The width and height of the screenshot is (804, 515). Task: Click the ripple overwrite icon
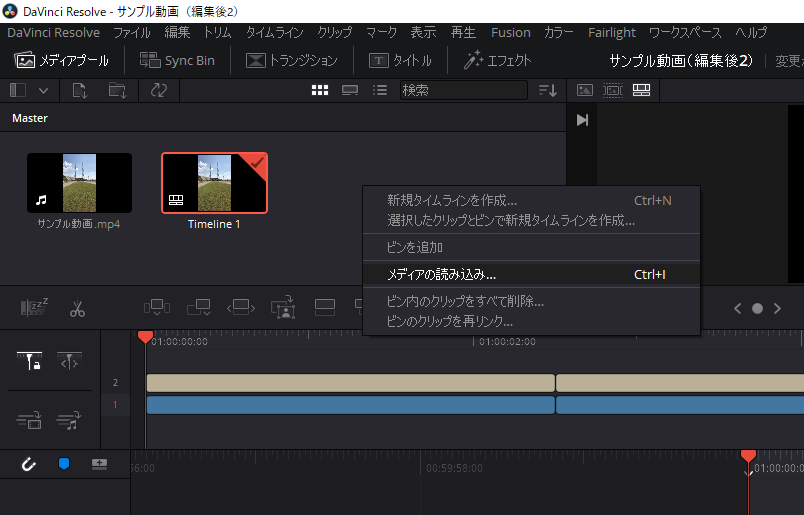[241, 307]
